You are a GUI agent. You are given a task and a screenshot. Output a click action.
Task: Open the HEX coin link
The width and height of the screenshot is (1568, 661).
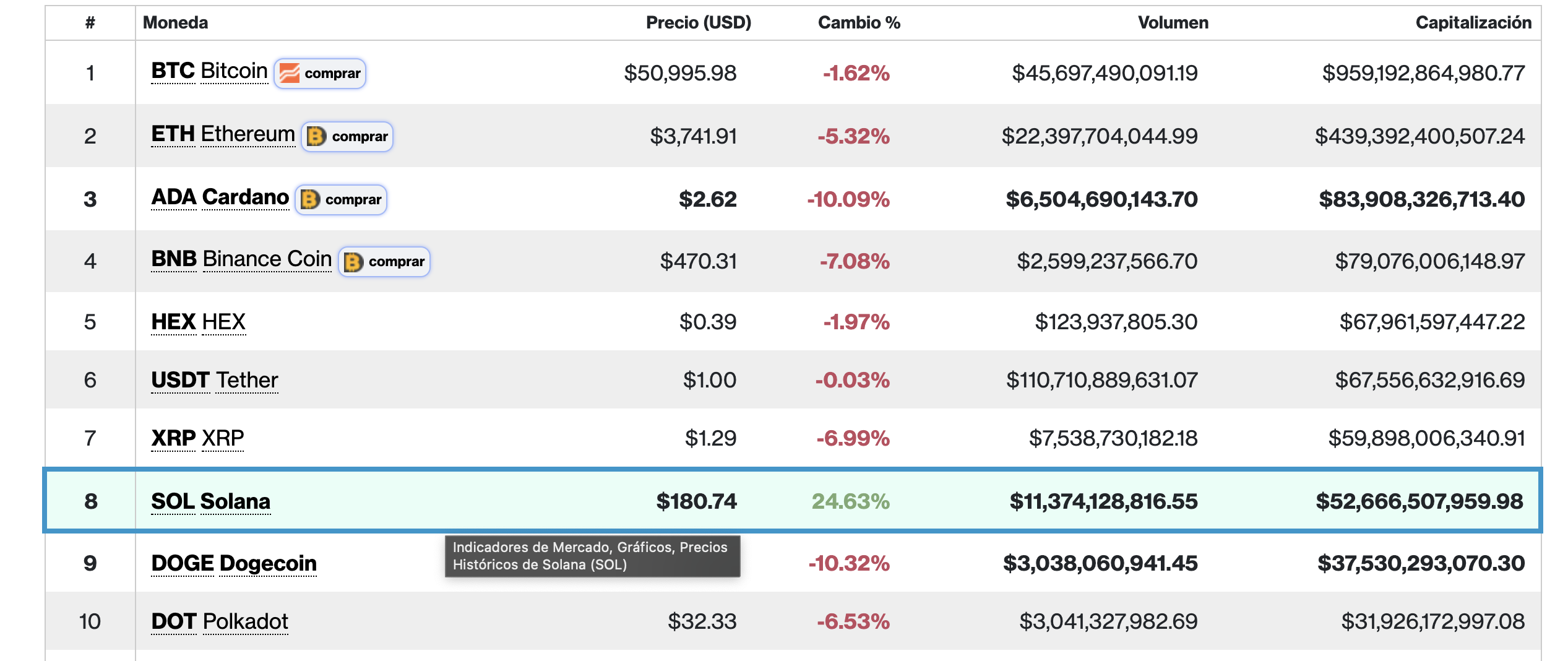(198, 322)
